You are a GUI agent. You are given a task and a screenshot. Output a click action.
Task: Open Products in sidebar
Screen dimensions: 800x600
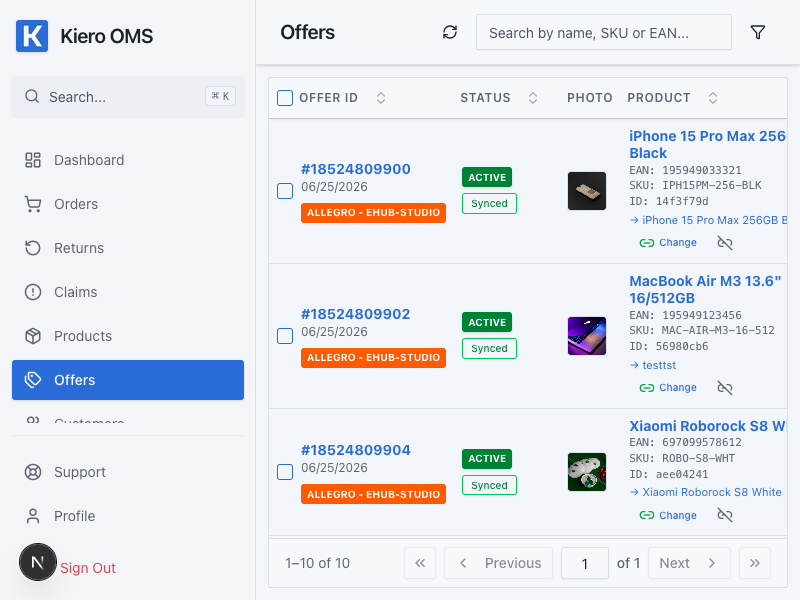[128, 336]
